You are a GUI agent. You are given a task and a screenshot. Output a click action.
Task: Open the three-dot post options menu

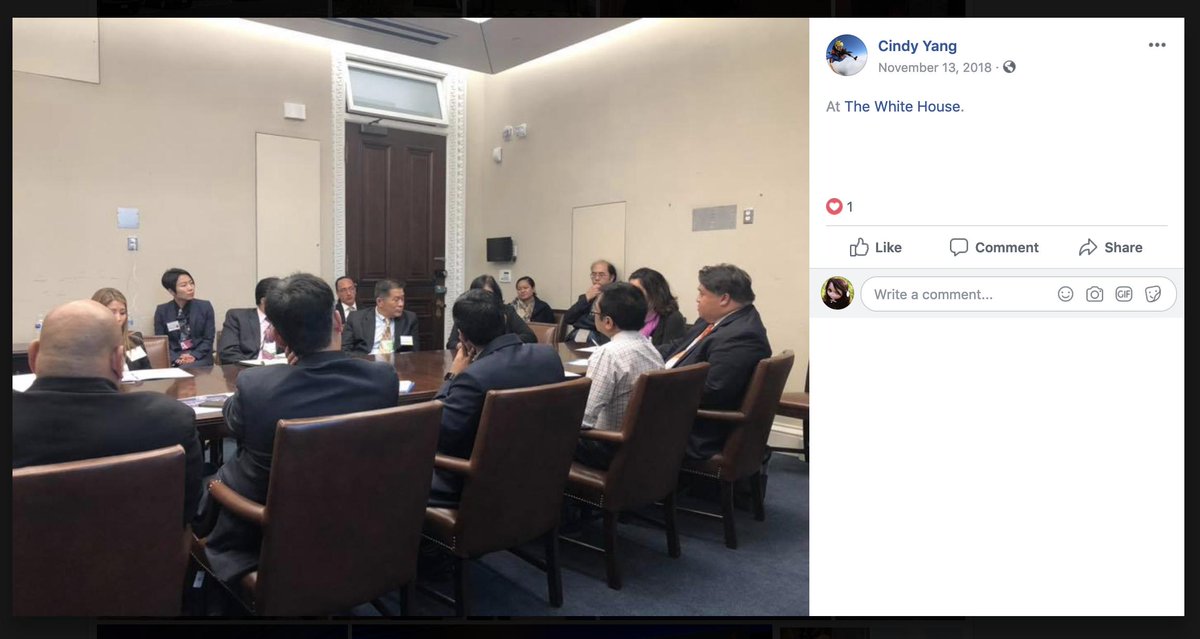(1157, 45)
